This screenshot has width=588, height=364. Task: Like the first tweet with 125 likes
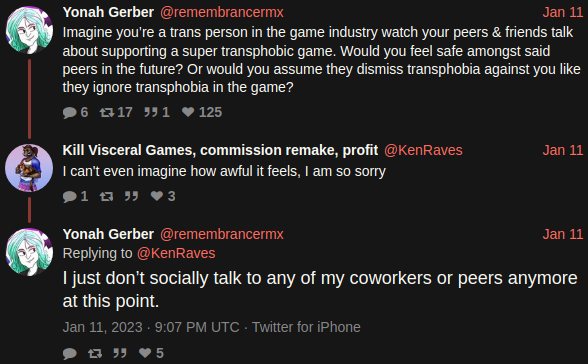coord(188,112)
